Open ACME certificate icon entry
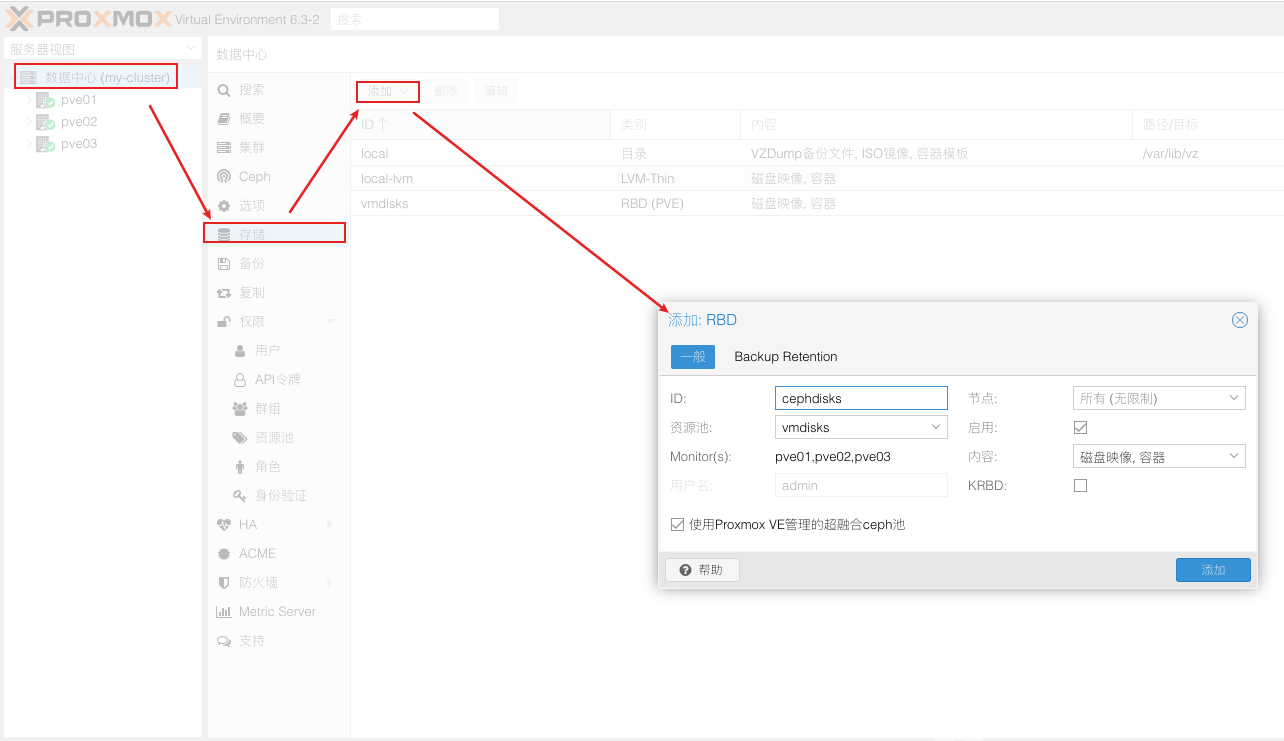Viewport: 1284px width, 741px height. [x=224, y=554]
